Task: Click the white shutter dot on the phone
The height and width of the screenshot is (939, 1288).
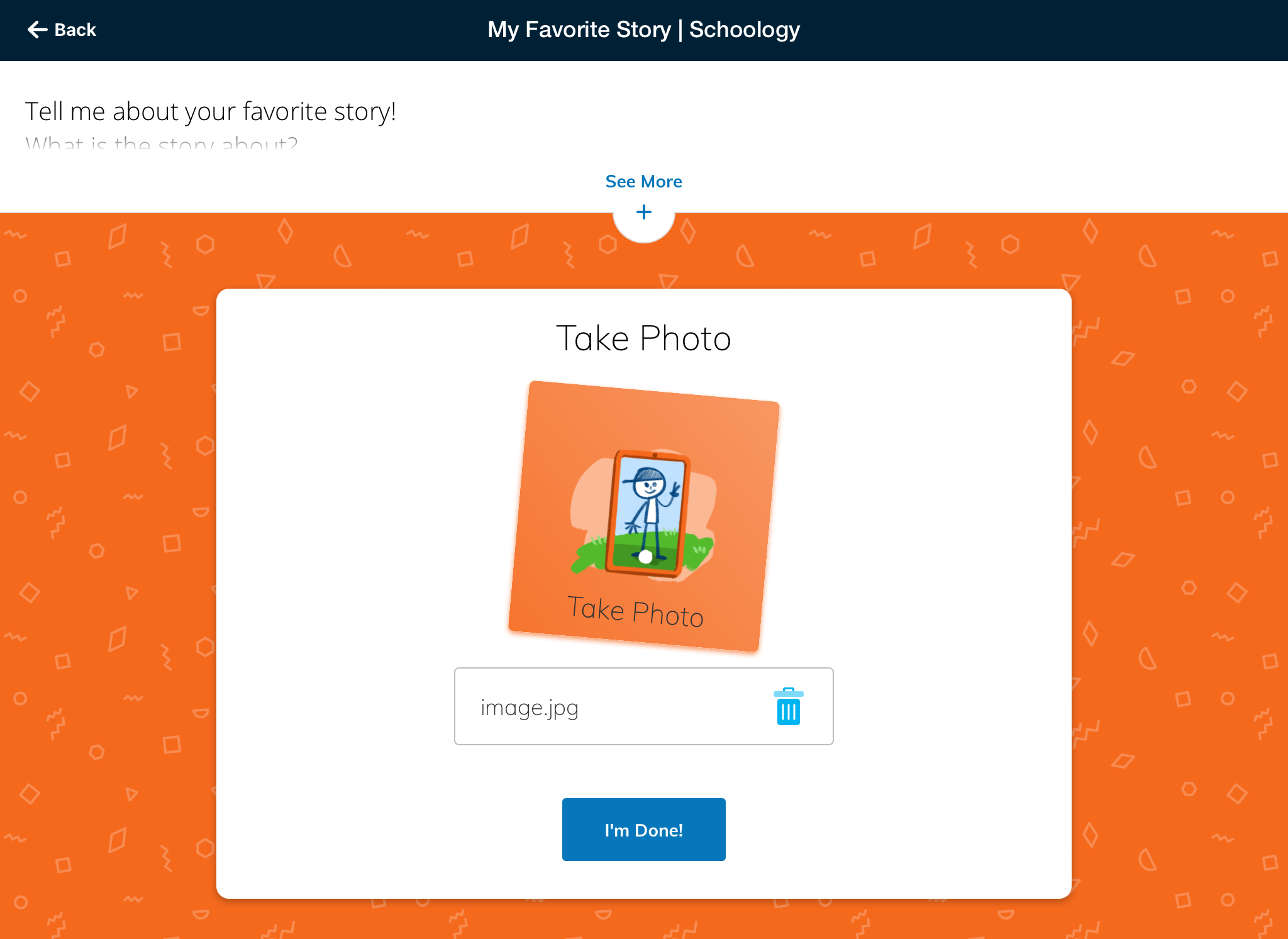Action: 645,557
